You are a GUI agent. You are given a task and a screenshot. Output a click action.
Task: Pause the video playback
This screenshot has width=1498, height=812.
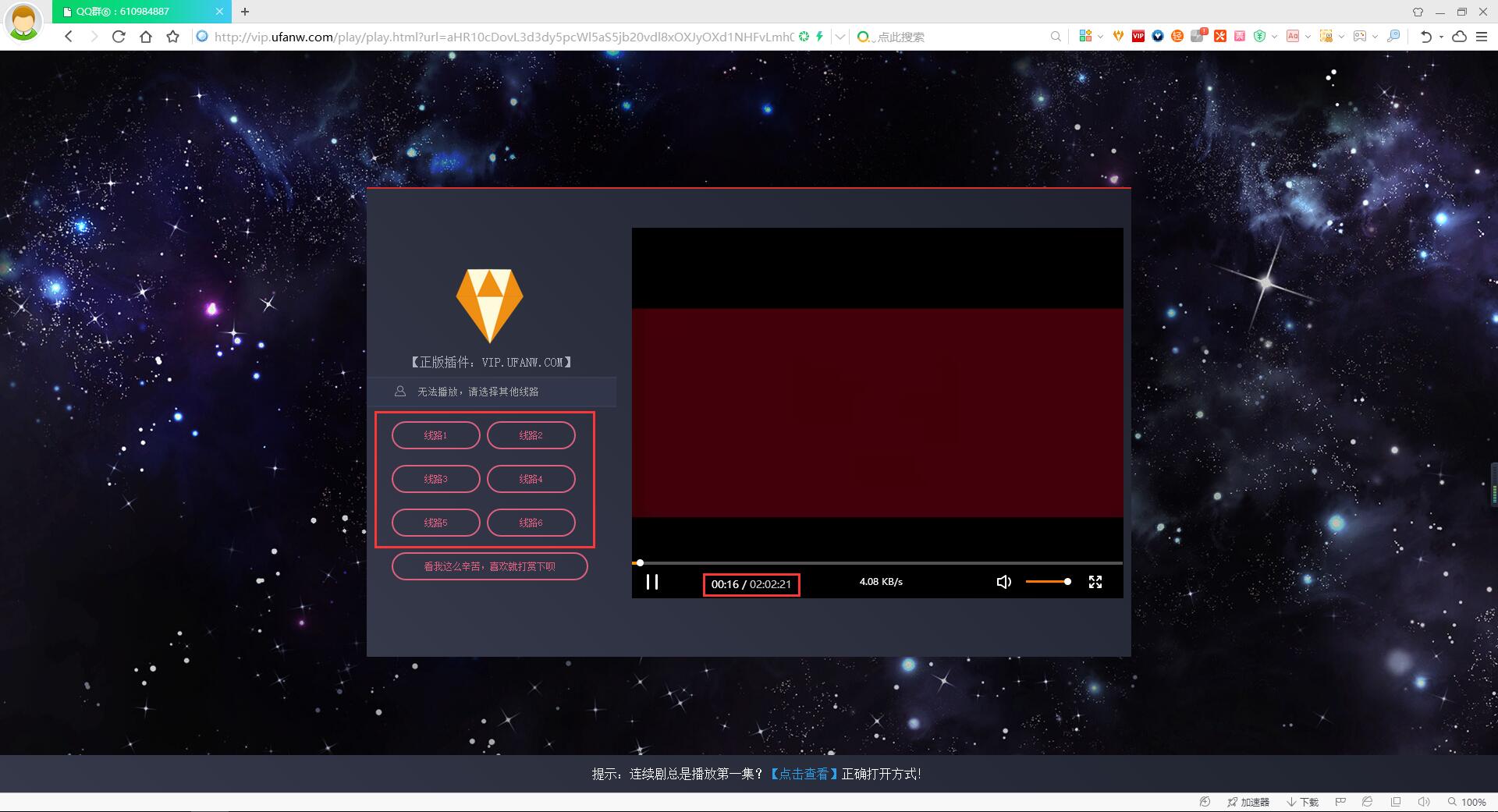point(652,582)
